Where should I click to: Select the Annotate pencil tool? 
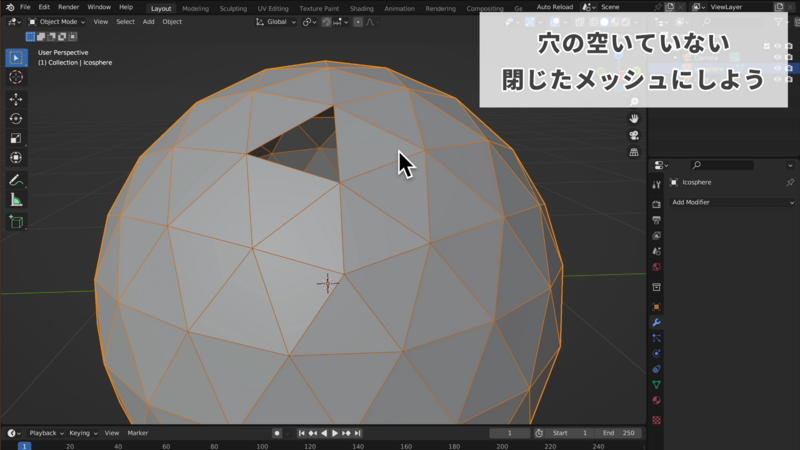click(16, 181)
